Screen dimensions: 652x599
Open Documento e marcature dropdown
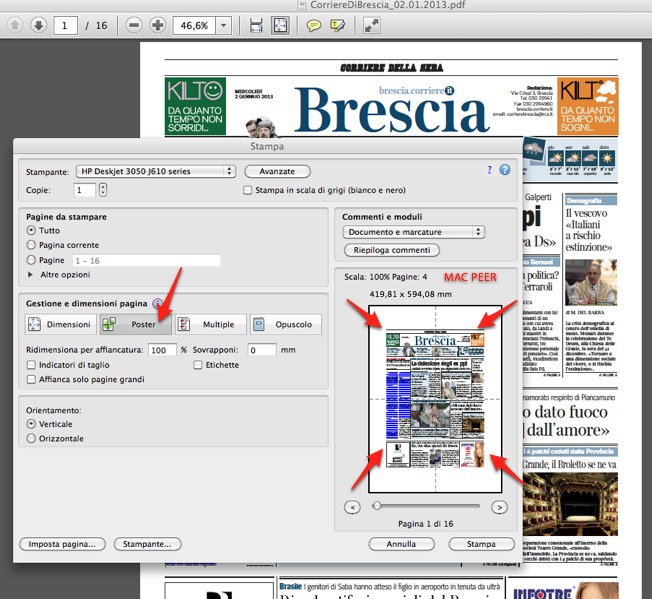tap(414, 232)
